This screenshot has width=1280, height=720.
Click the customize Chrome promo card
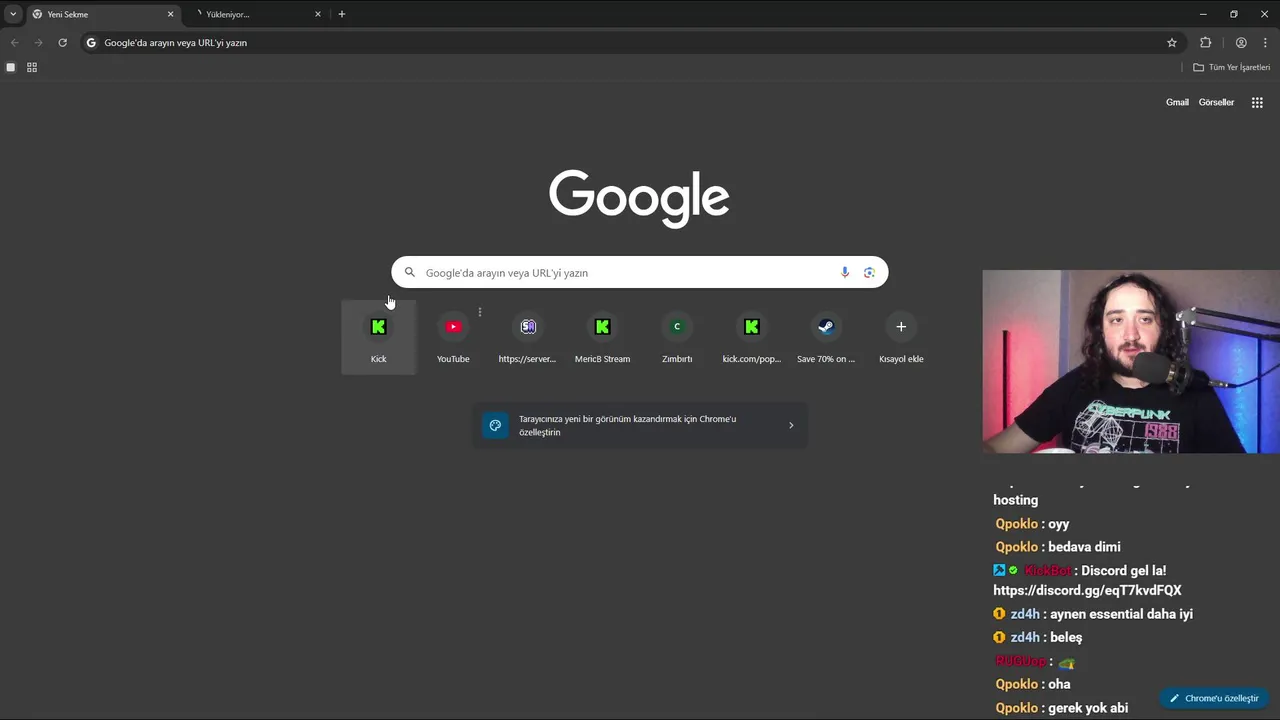[x=640, y=425]
